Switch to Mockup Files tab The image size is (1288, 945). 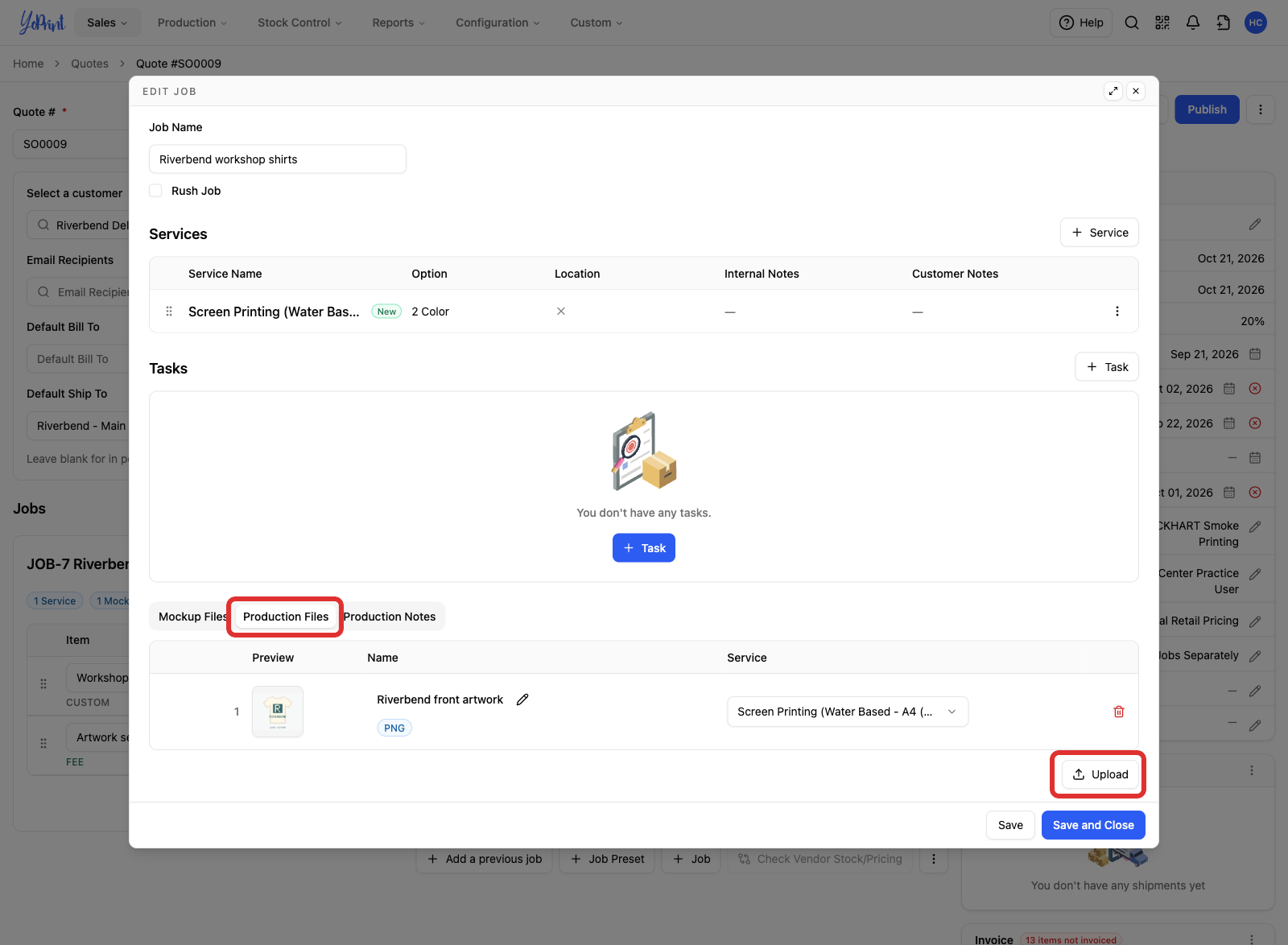tap(192, 617)
